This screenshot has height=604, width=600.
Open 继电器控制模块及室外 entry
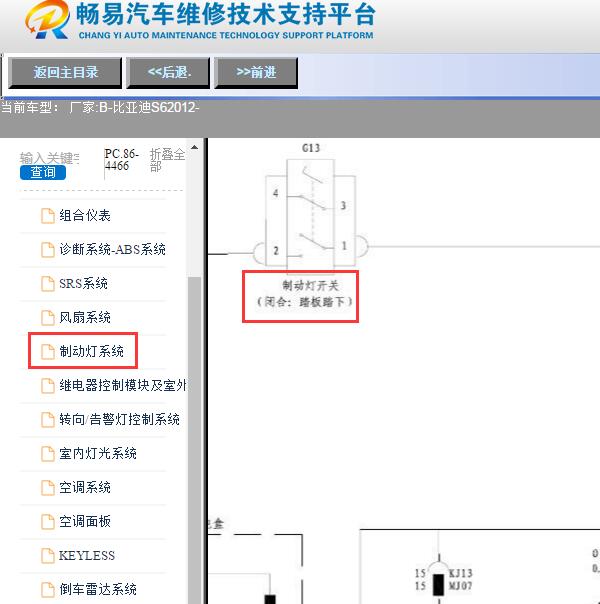pos(122,386)
